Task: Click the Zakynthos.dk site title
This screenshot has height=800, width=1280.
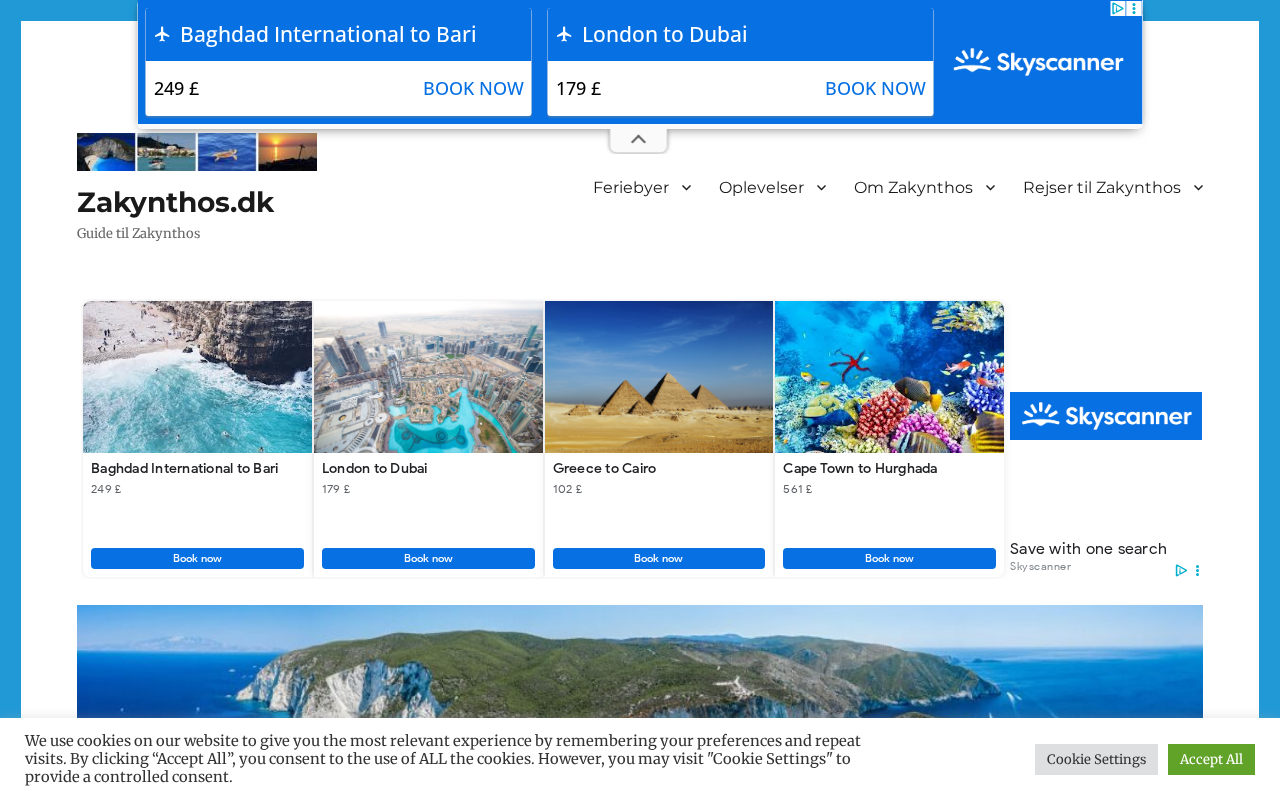Action: coord(175,202)
